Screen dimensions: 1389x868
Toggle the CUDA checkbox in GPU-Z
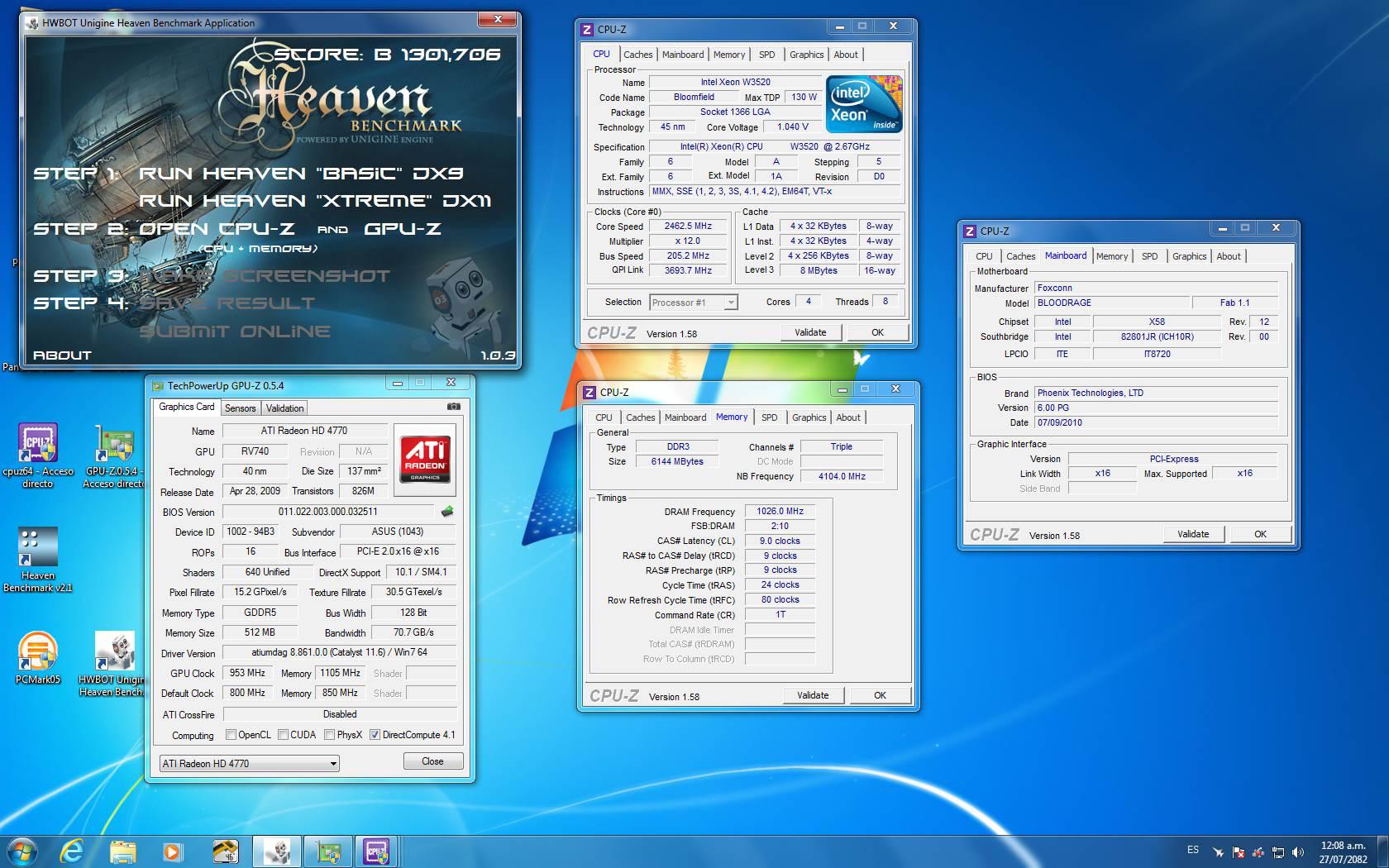284,735
